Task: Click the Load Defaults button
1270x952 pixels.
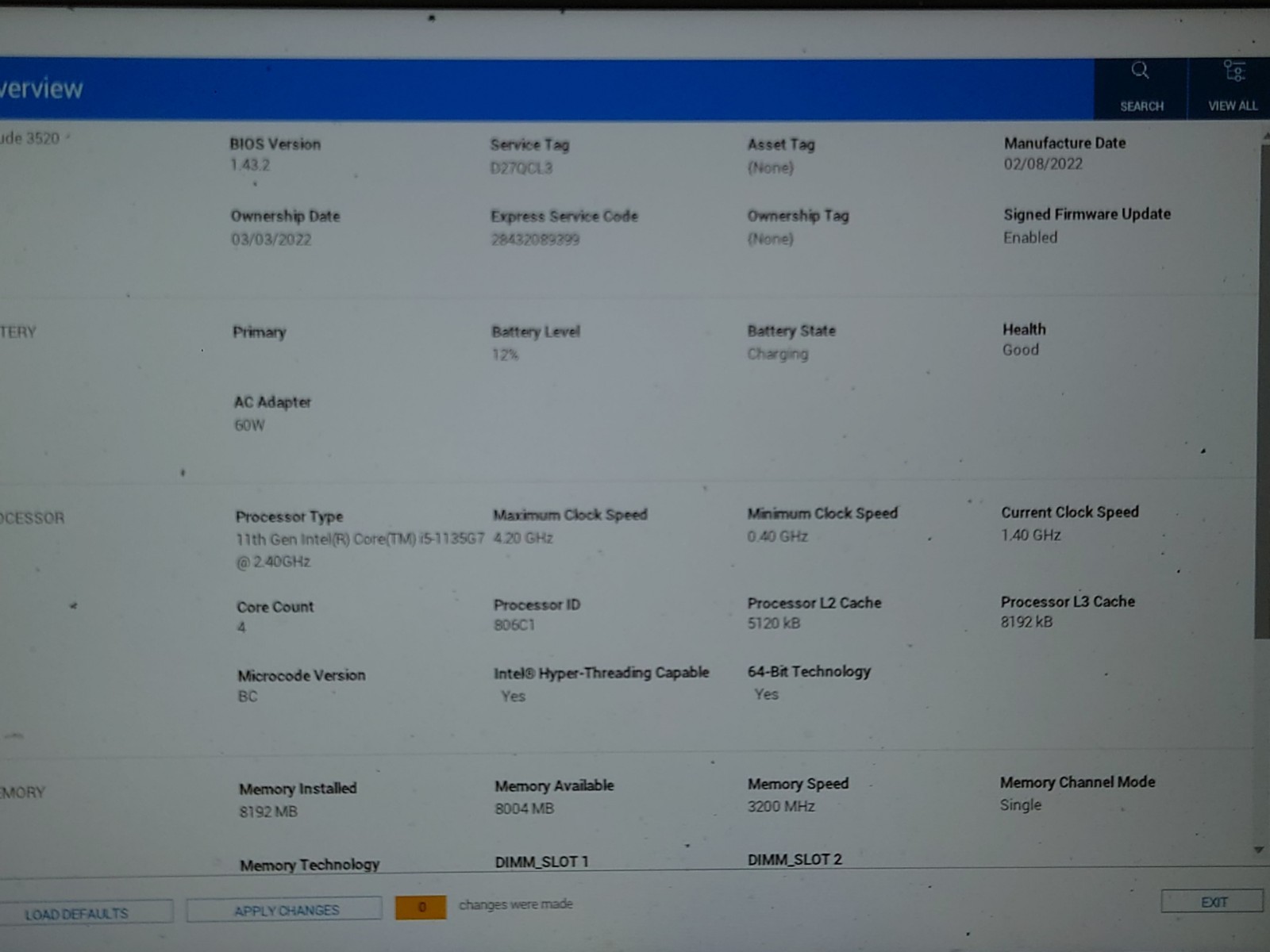Action: coord(85,913)
